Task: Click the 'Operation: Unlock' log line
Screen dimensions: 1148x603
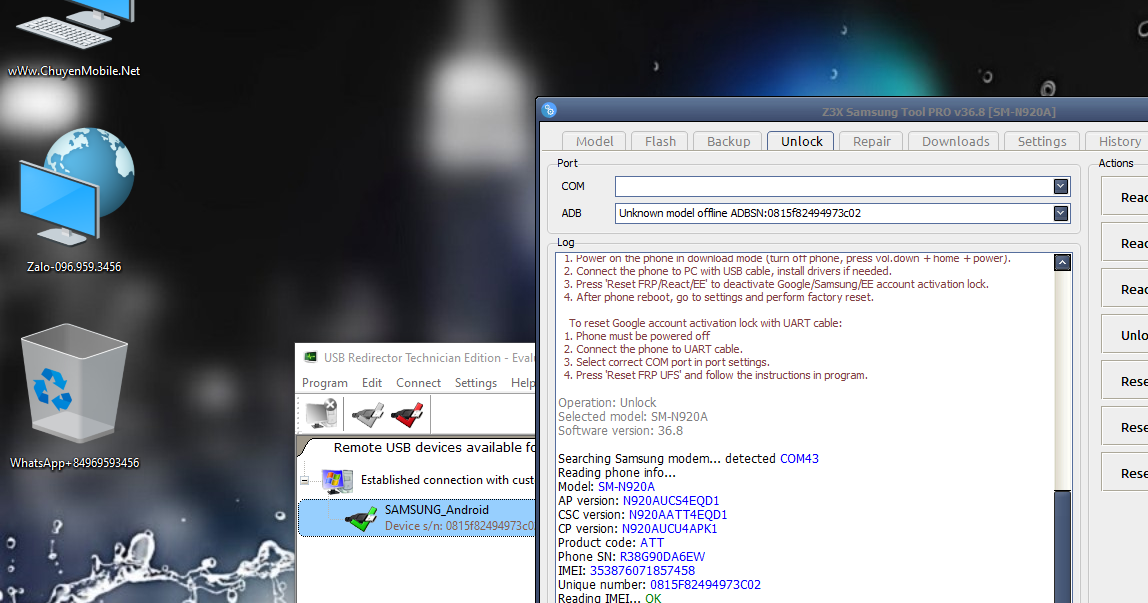Action: pyautogui.click(x=607, y=402)
